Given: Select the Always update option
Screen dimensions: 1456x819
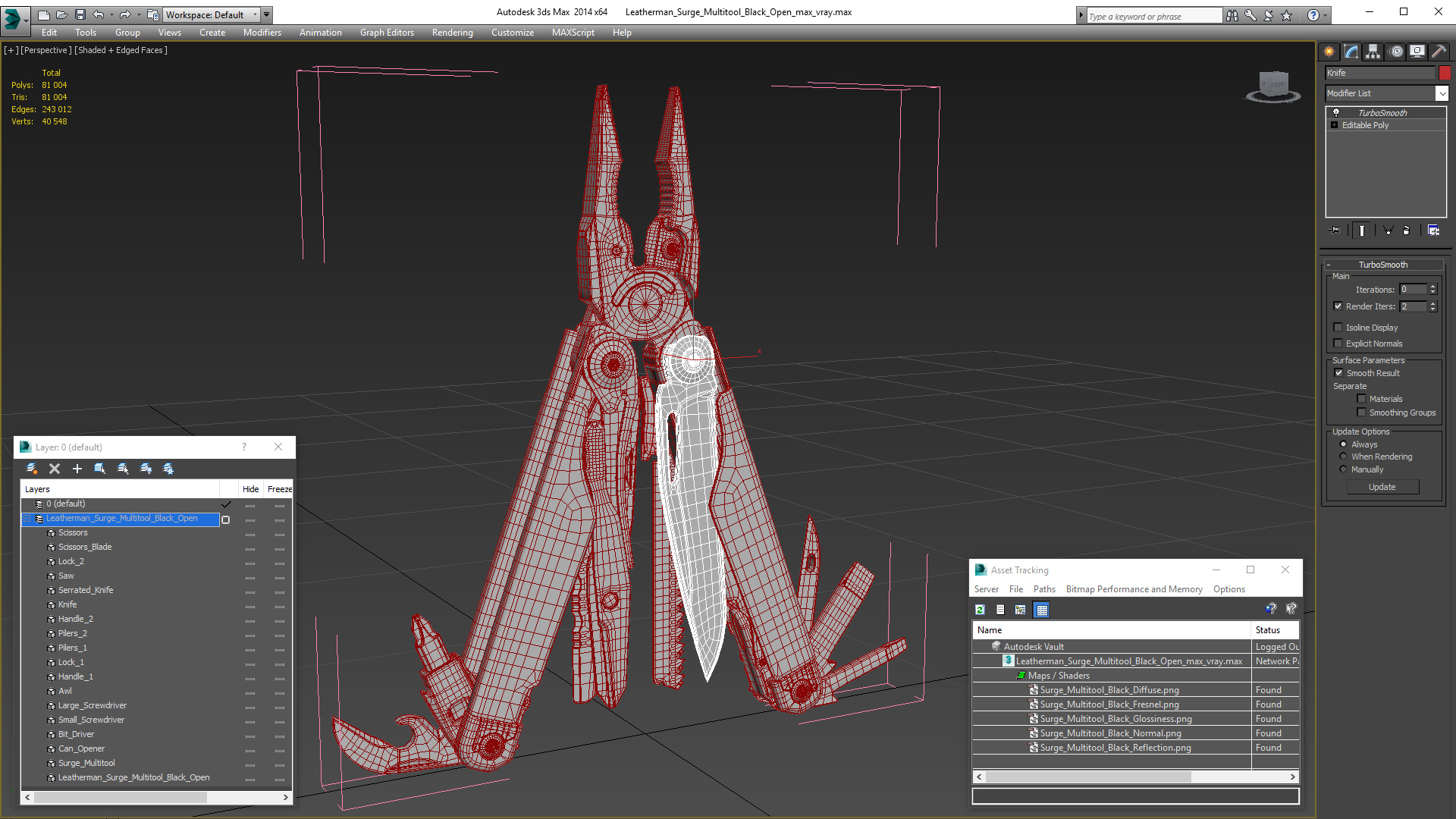Looking at the screenshot, I should click(x=1344, y=444).
